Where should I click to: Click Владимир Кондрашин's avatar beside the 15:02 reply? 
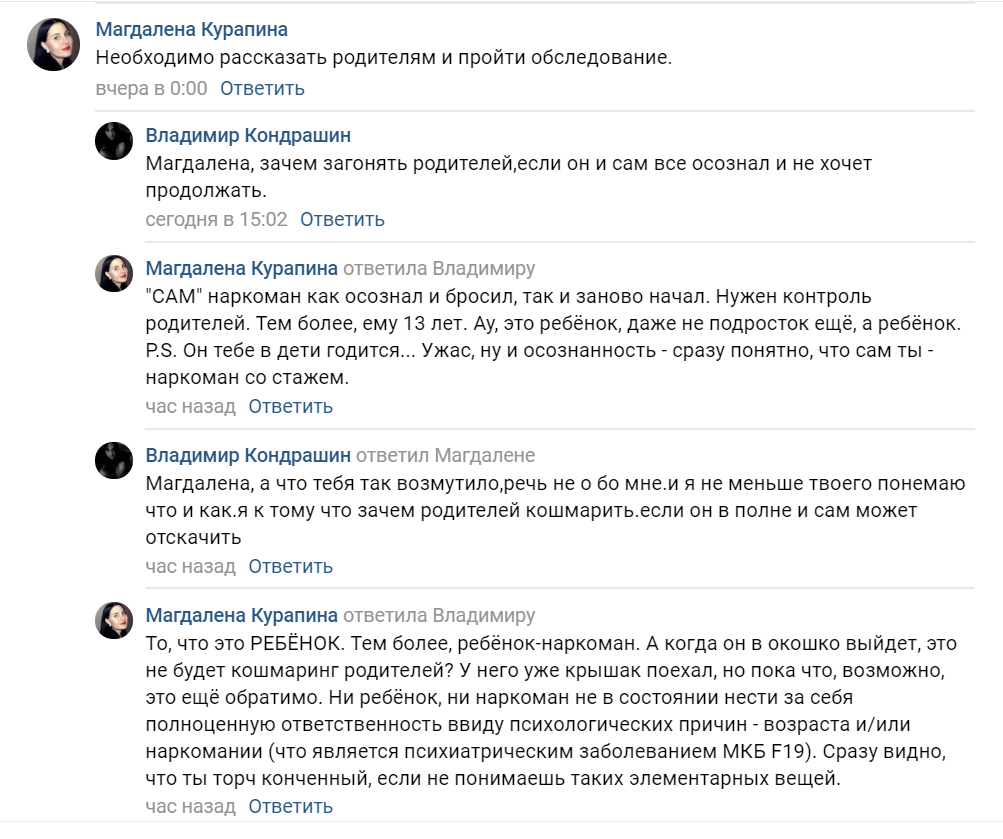pyautogui.click(x=114, y=141)
